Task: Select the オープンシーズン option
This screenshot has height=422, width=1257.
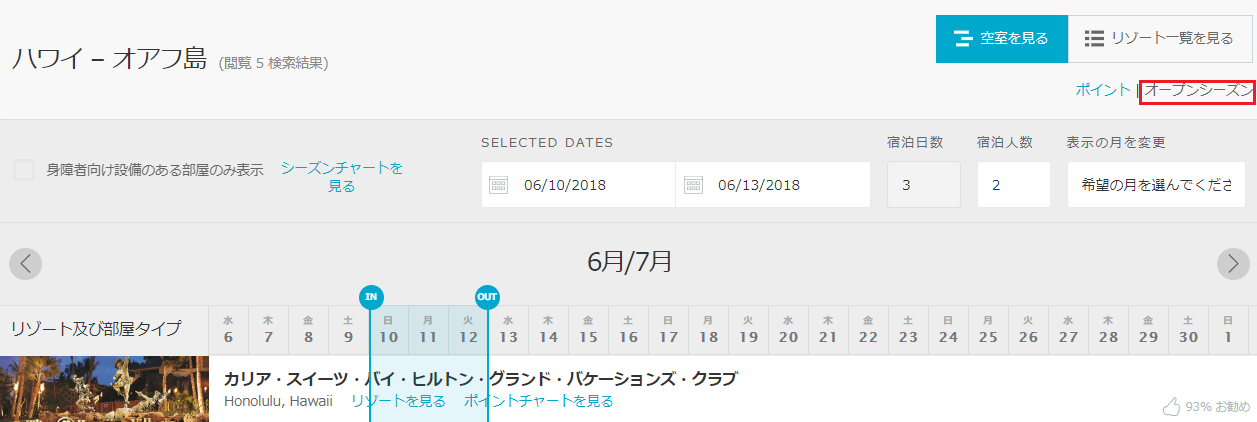Action: click(1198, 90)
